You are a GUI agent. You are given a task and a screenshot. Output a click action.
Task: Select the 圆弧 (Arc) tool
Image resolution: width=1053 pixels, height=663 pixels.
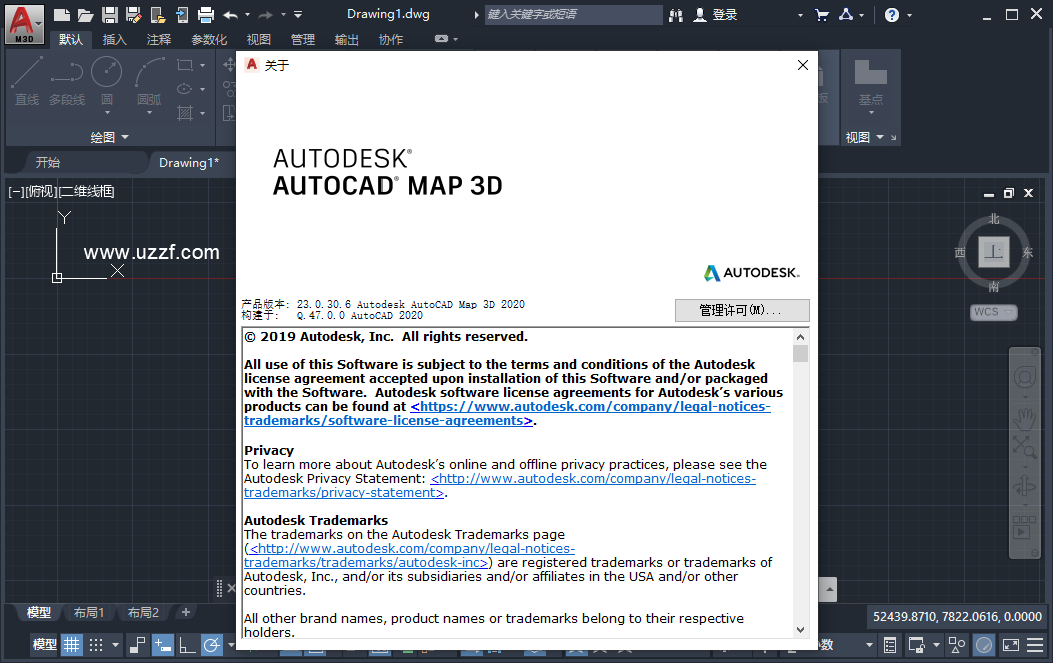coord(148,80)
